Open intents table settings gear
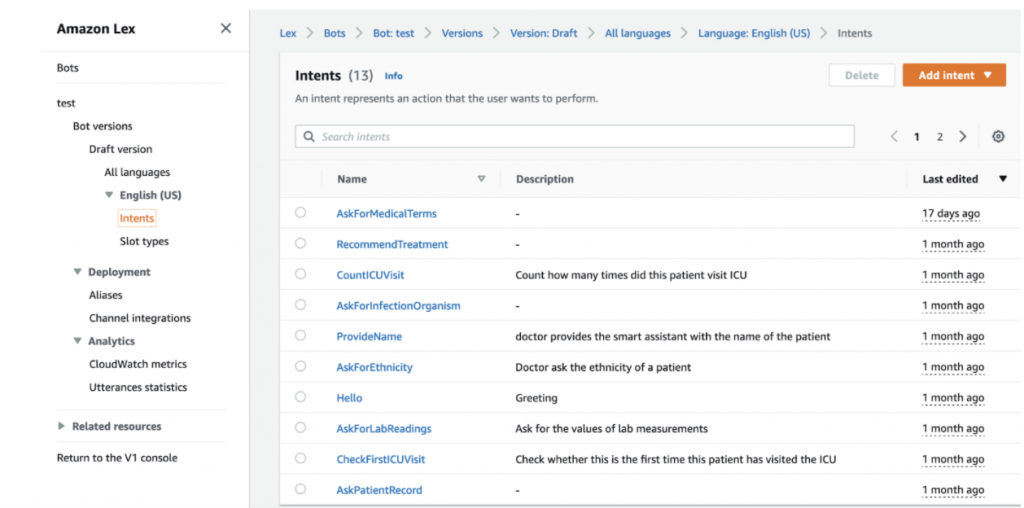This screenshot has height=508, width=1024. point(998,136)
